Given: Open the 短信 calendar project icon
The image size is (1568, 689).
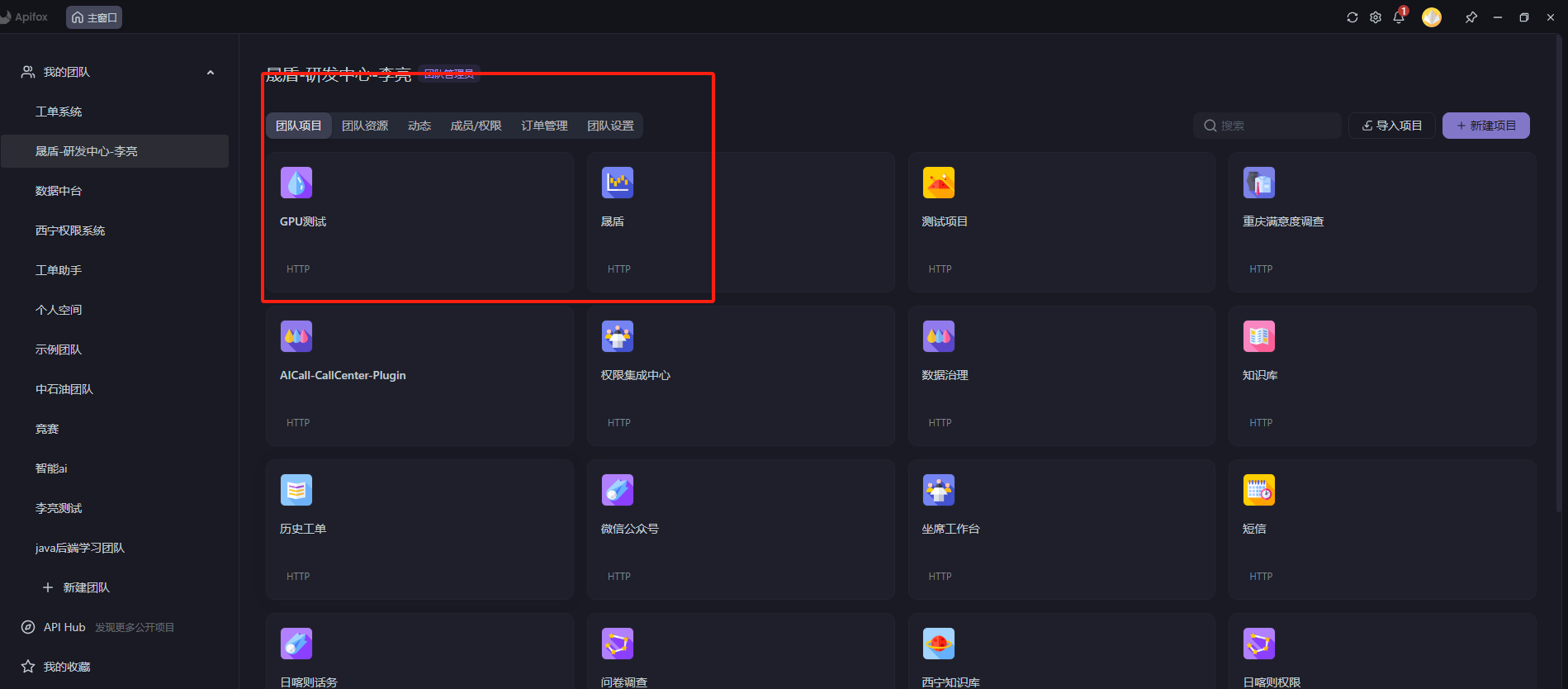Looking at the screenshot, I should [1259, 490].
